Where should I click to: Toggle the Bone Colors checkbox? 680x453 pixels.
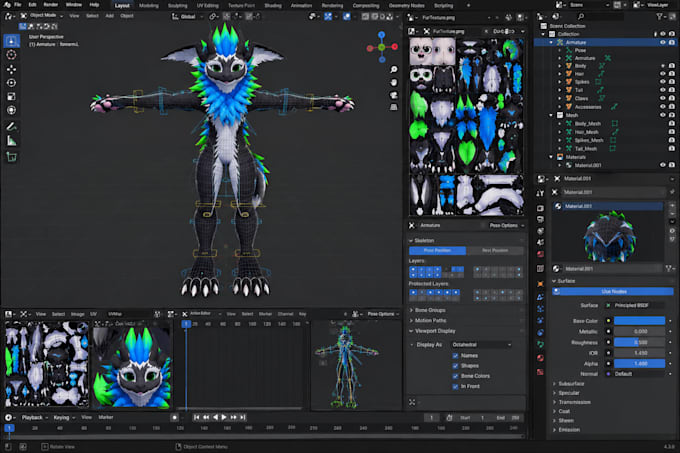[x=455, y=376]
